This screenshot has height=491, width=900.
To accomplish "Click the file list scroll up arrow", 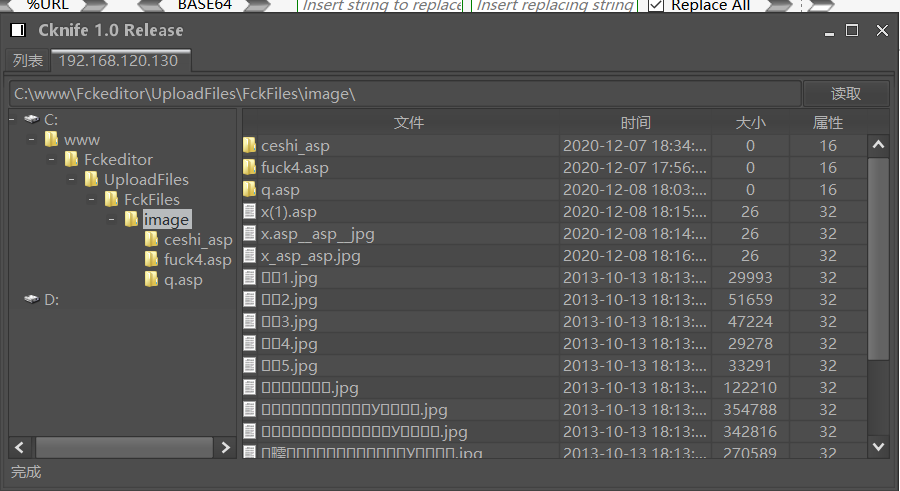I will point(878,145).
